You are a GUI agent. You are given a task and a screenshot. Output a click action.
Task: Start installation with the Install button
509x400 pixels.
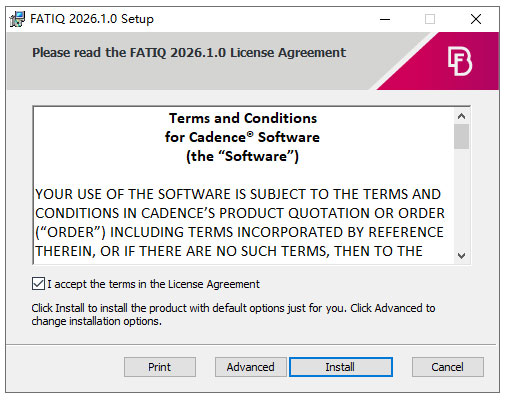(341, 367)
